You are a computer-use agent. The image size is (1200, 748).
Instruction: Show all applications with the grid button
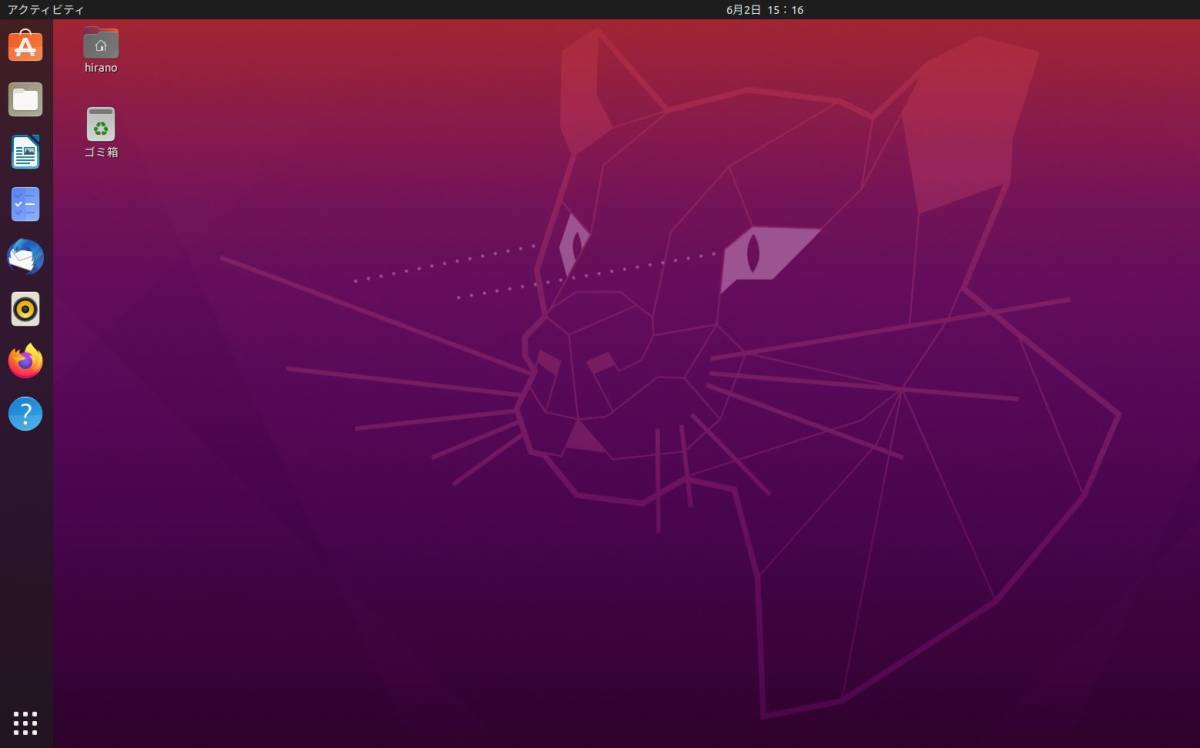[25, 722]
